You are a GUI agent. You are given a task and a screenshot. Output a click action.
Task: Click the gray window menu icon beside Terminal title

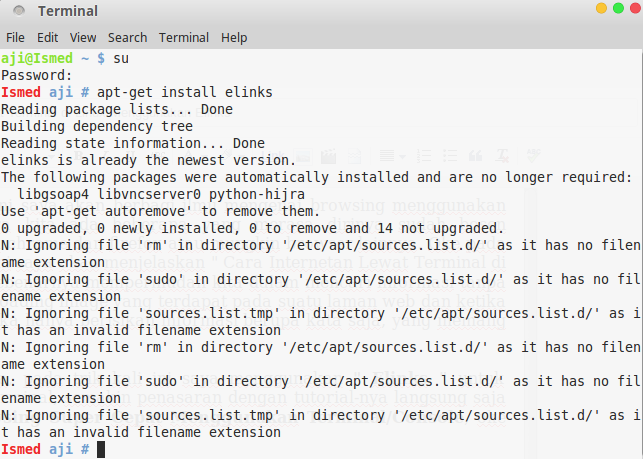[x=19, y=11]
